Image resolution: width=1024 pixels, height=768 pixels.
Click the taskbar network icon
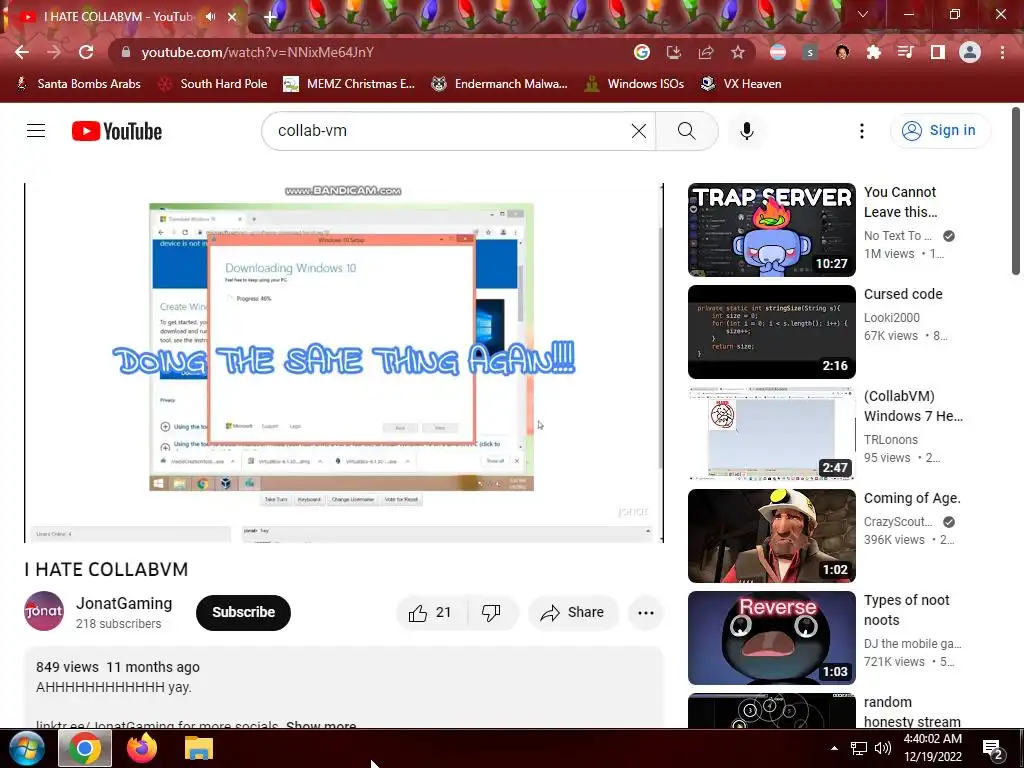858,748
